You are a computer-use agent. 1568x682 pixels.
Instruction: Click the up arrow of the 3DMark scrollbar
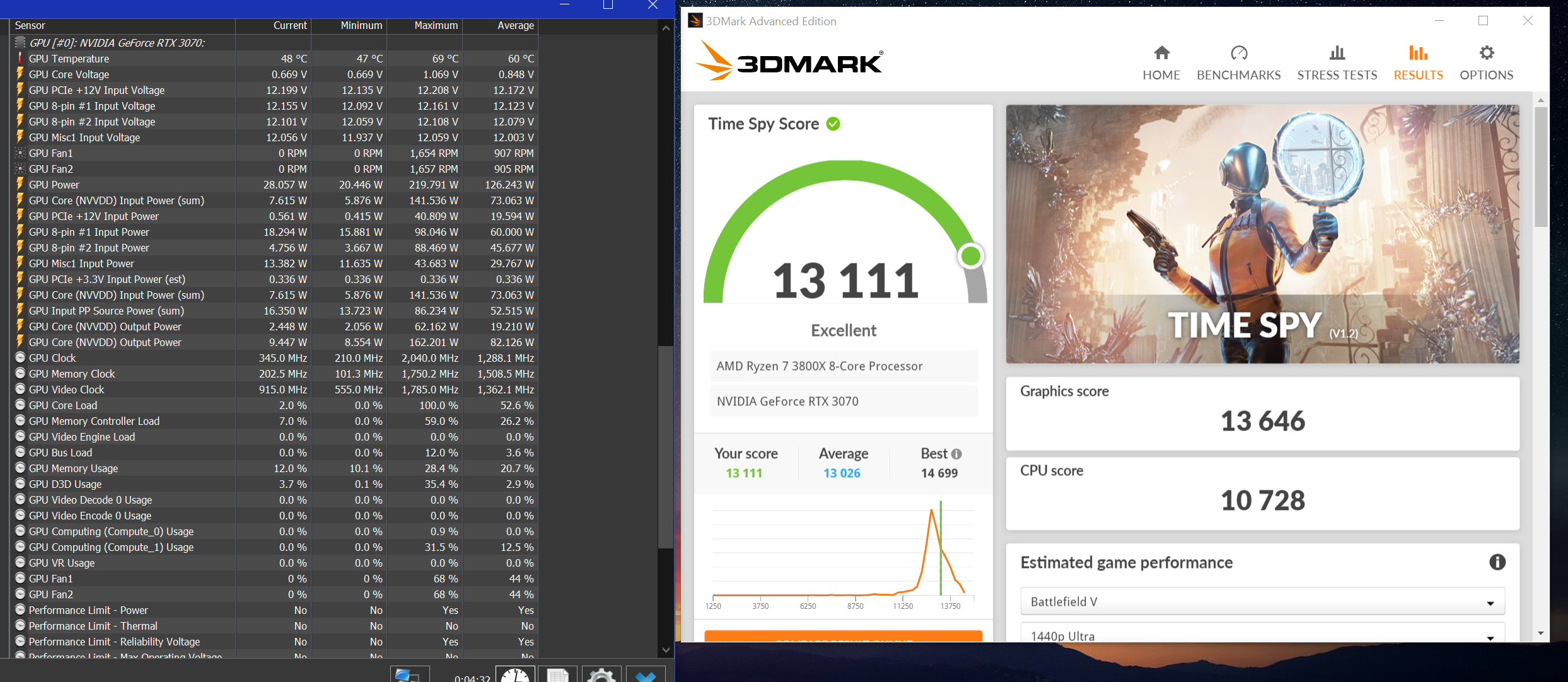click(1541, 100)
